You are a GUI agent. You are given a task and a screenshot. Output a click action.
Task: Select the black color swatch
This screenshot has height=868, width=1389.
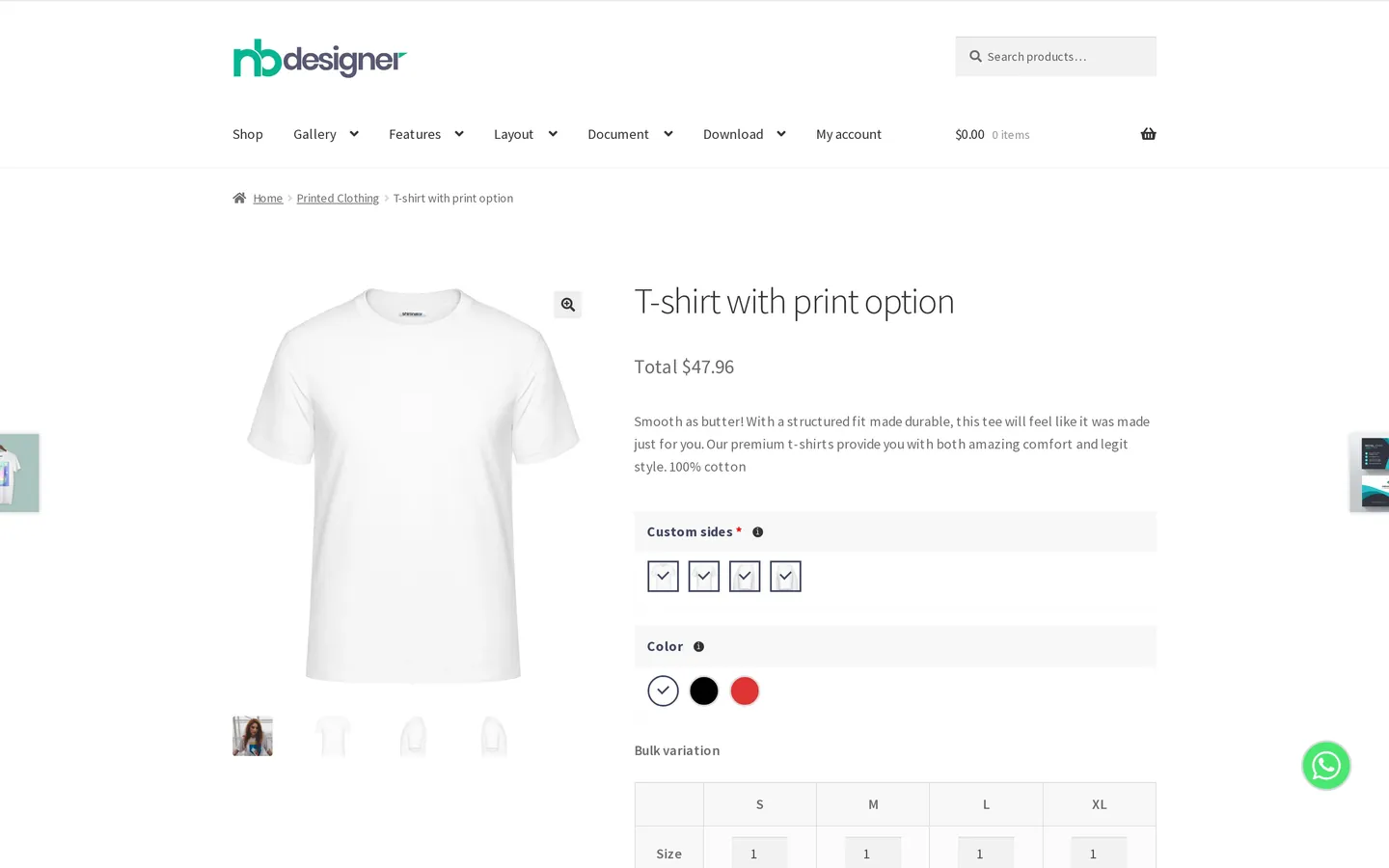(703, 691)
